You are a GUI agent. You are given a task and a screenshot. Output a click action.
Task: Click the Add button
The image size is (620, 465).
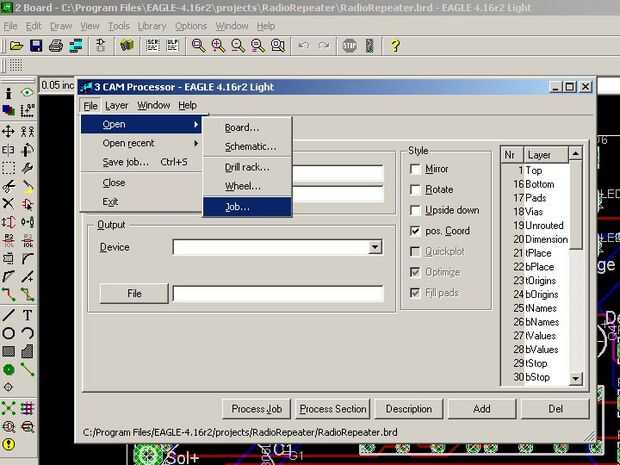pyautogui.click(x=482, y=409)
